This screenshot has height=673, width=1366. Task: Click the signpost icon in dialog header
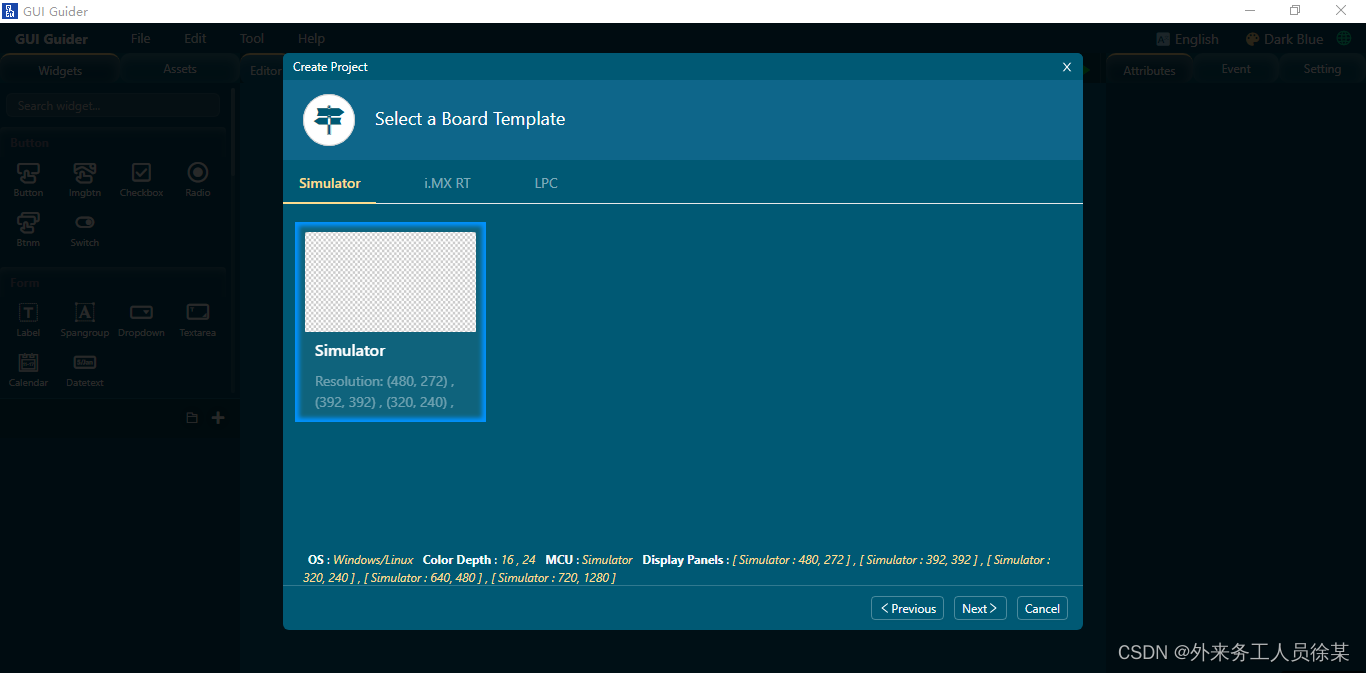pos(329,120)
